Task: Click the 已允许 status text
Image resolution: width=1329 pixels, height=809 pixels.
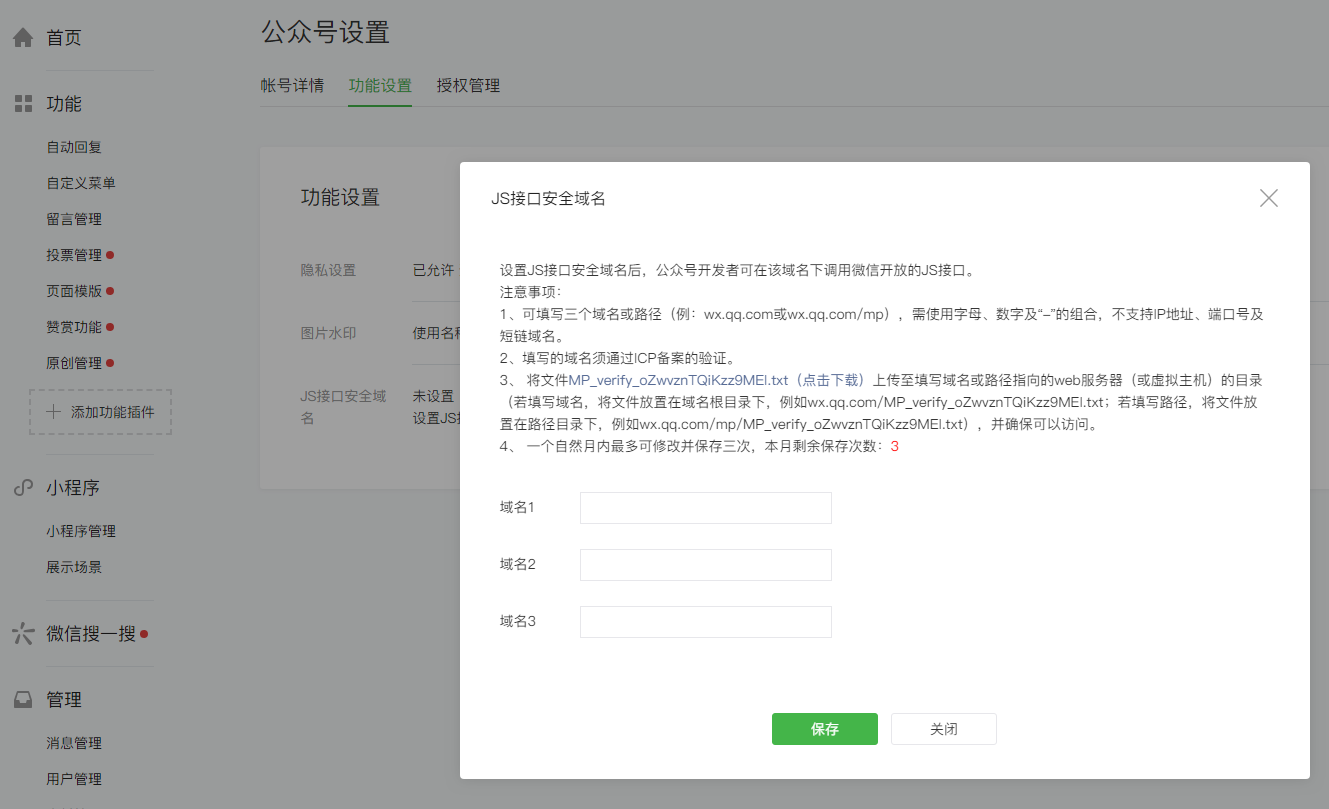Action: (433, 270)
